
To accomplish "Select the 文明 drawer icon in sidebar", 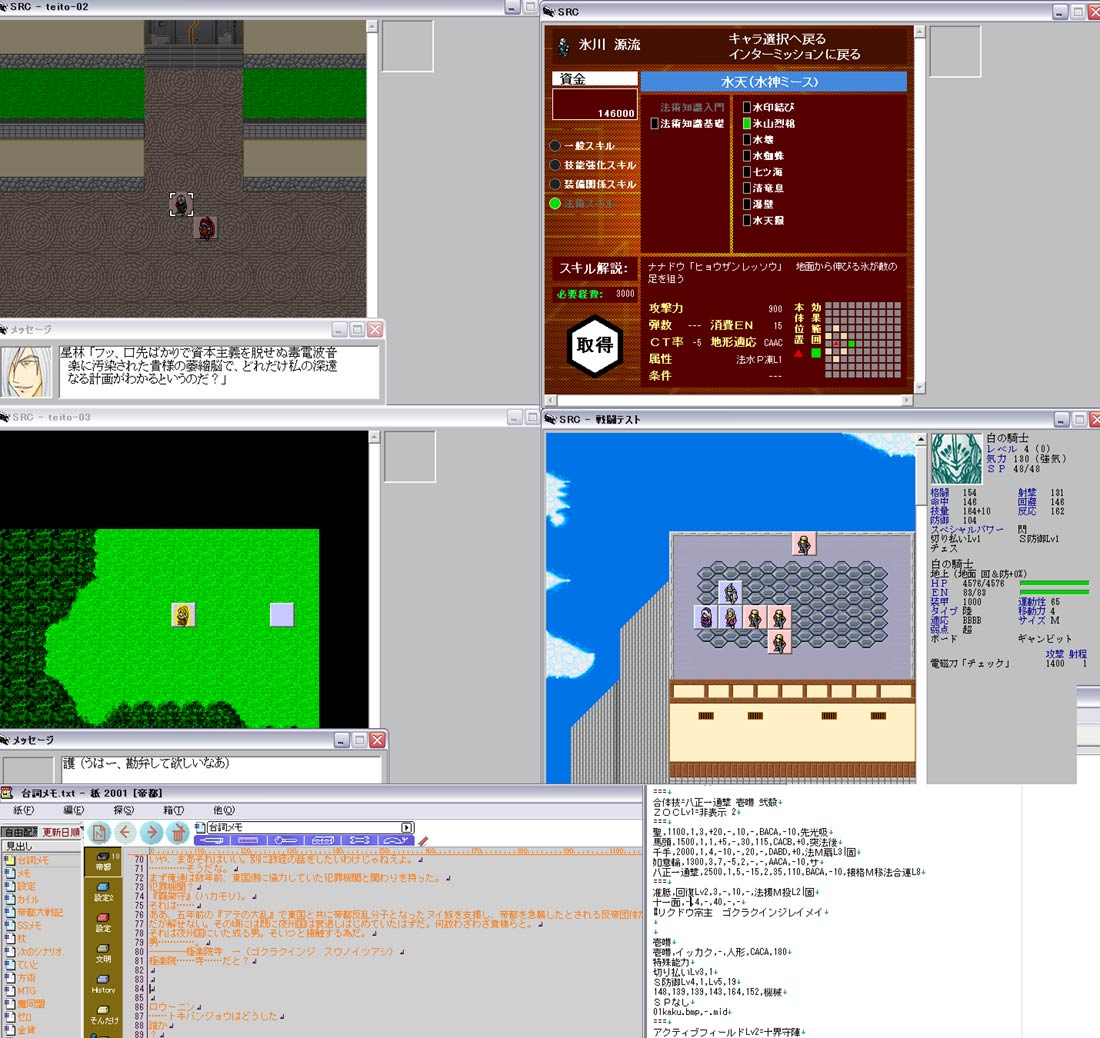I will [x=103, y=954].
